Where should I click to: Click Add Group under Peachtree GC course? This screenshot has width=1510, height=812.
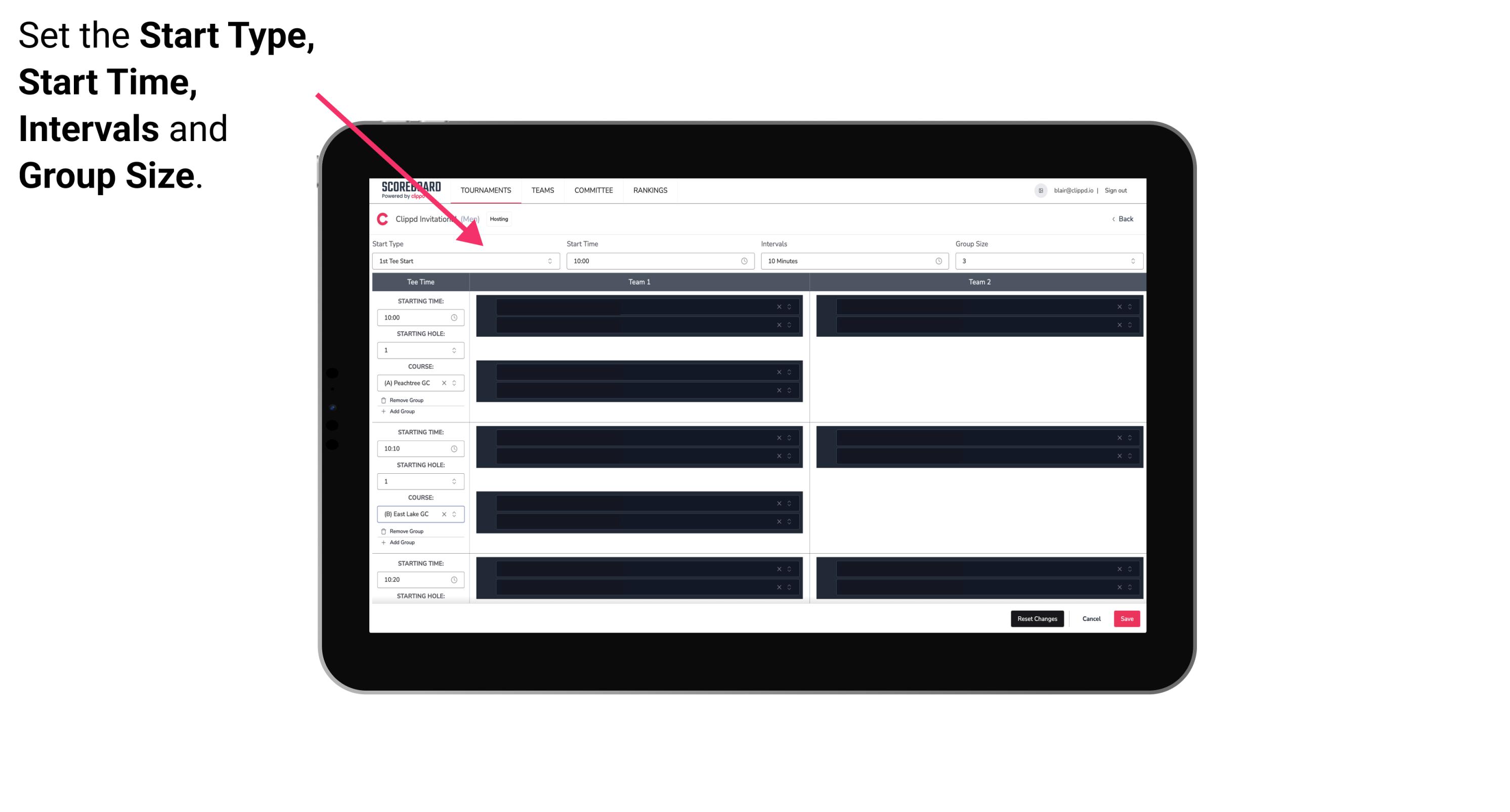(401, 411)
